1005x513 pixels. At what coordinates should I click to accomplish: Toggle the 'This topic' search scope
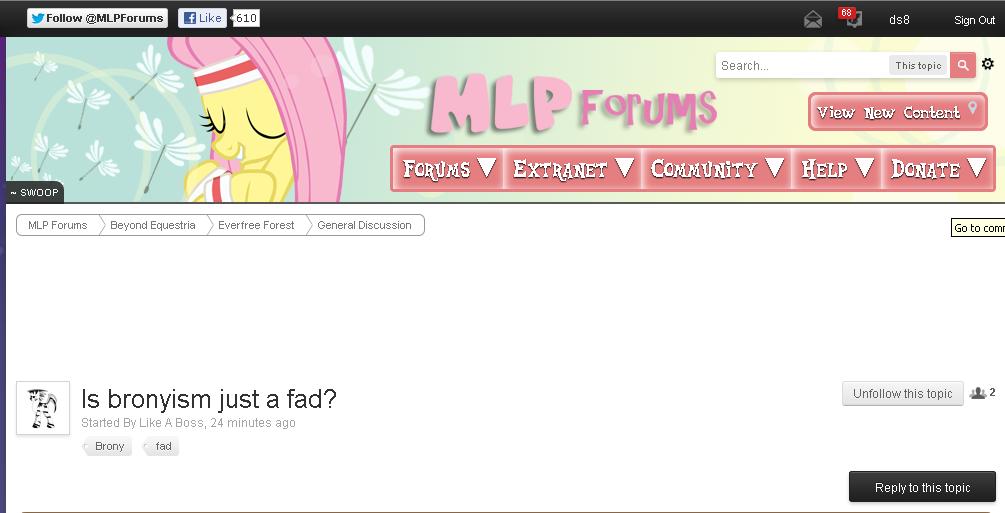tap(918, 65)
